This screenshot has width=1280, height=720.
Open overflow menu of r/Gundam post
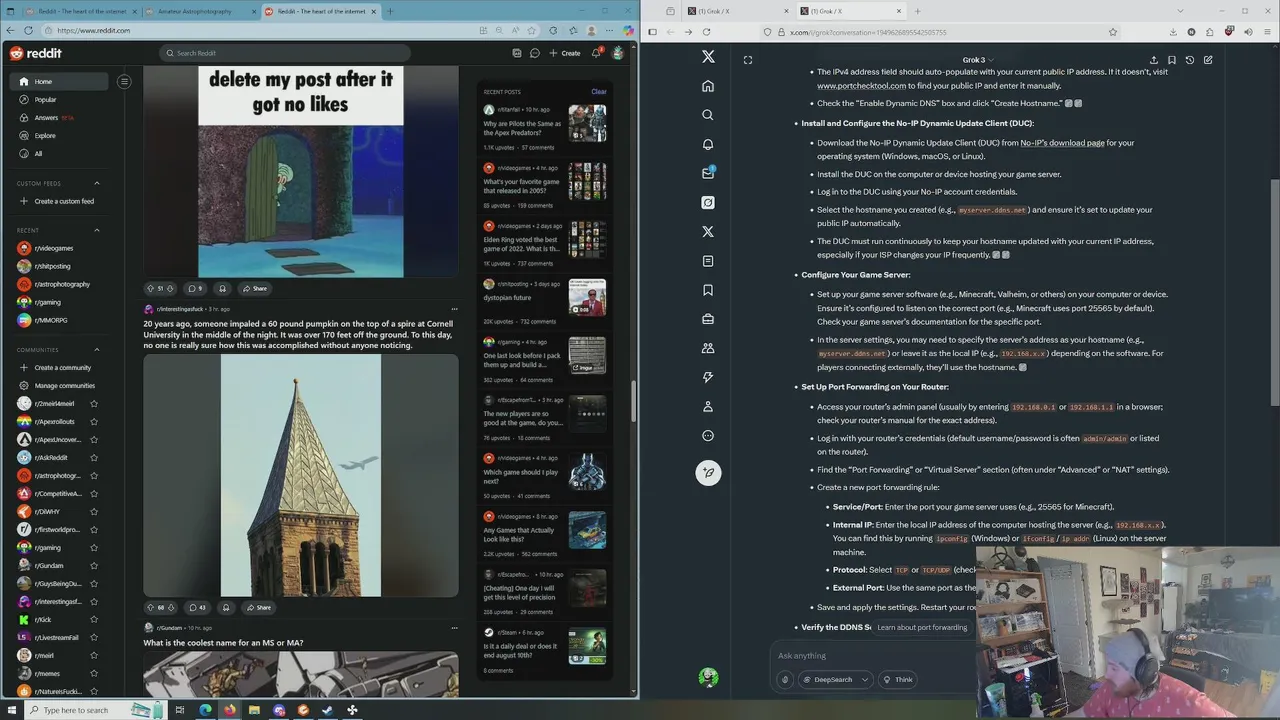454,628
